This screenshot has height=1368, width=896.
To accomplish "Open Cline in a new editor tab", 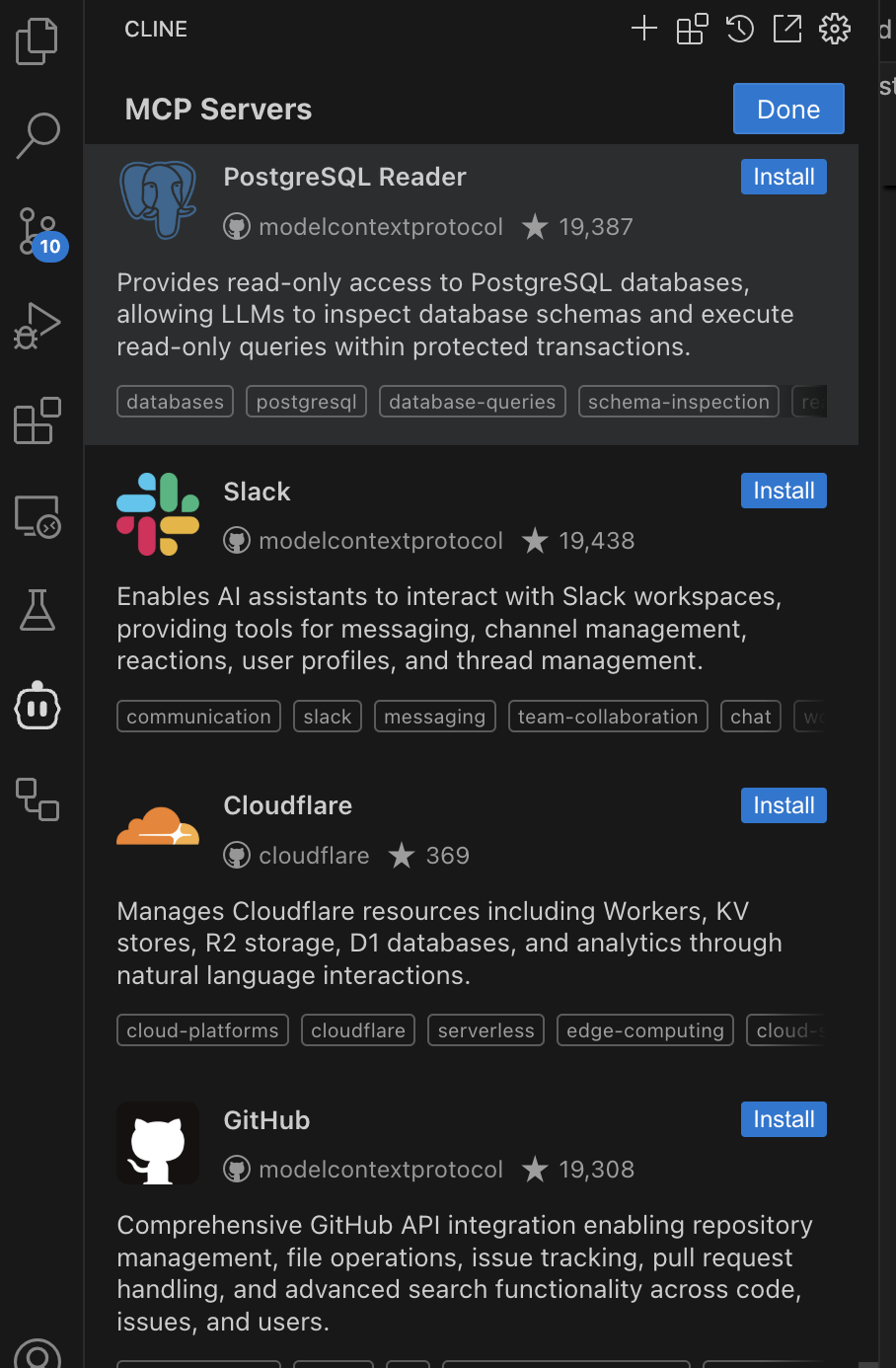I will (x=786, y=29).
